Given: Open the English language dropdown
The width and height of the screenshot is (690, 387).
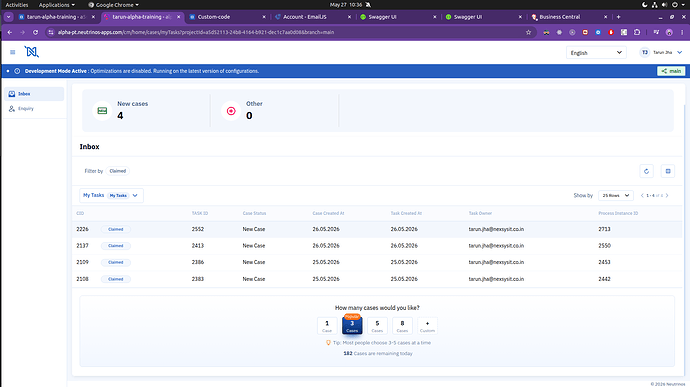Looking at the screenshot, I should click(x=596, y=52).
